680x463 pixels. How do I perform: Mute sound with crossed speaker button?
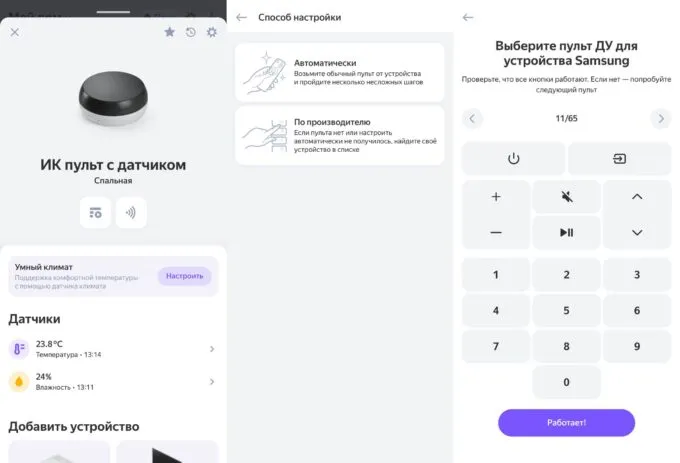pyautogui.click(x=566, y=197)
